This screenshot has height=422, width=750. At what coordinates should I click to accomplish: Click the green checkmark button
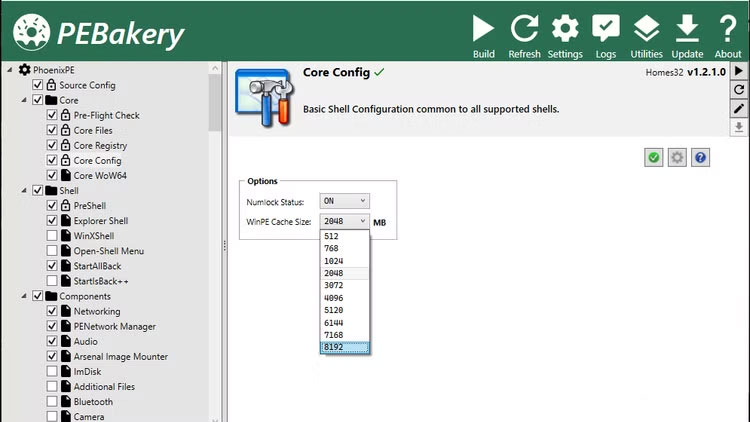click(x=653, y=157)
